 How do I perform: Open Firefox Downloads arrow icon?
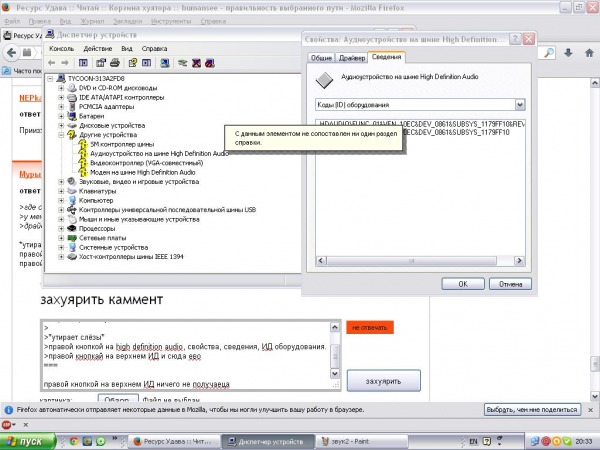(x=568, y=52)
